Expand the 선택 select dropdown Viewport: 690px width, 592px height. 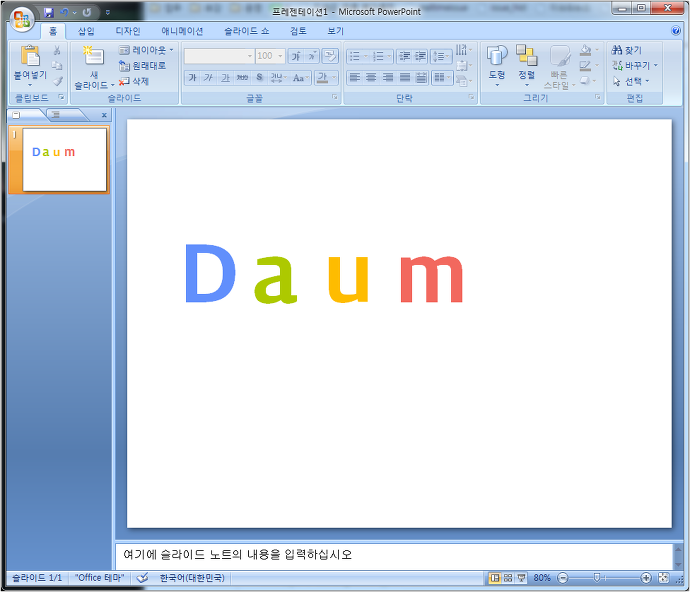pos(631,81)
